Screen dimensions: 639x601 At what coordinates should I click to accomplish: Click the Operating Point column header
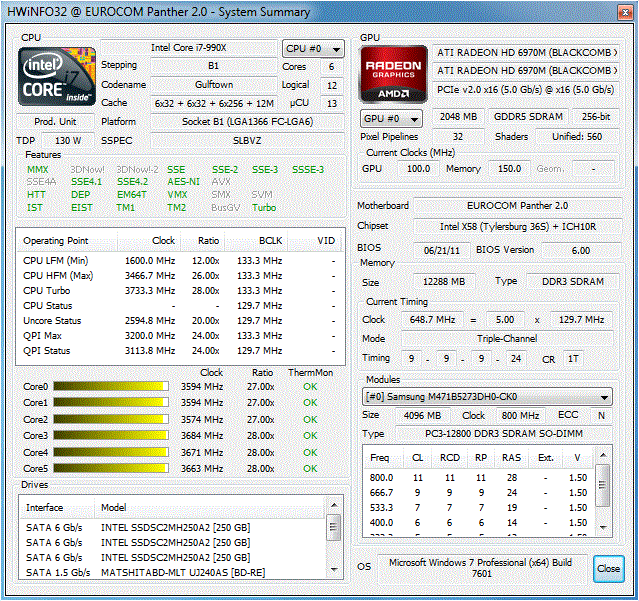coord(67,241)
